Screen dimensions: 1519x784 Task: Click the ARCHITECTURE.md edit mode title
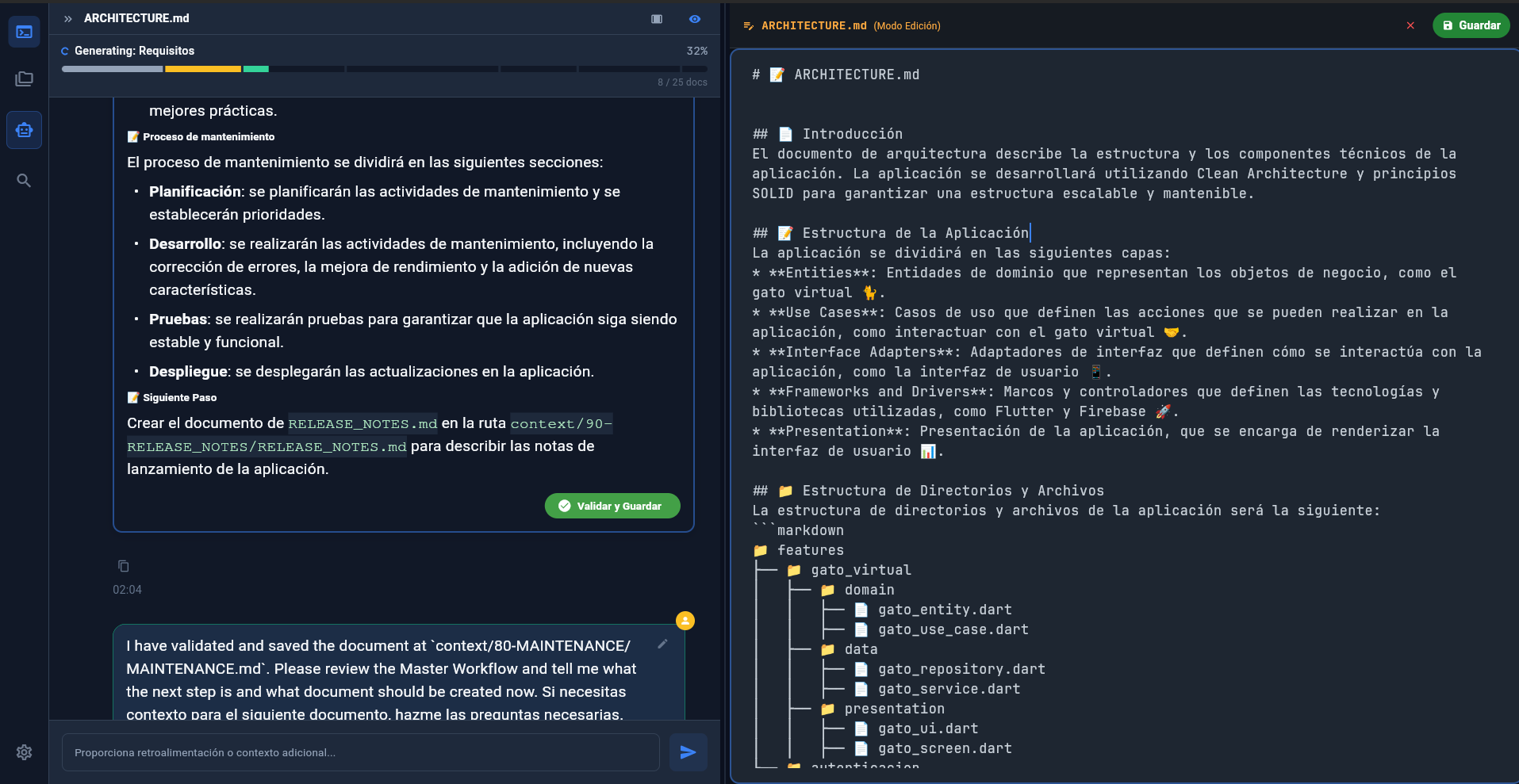click(814, 25)
